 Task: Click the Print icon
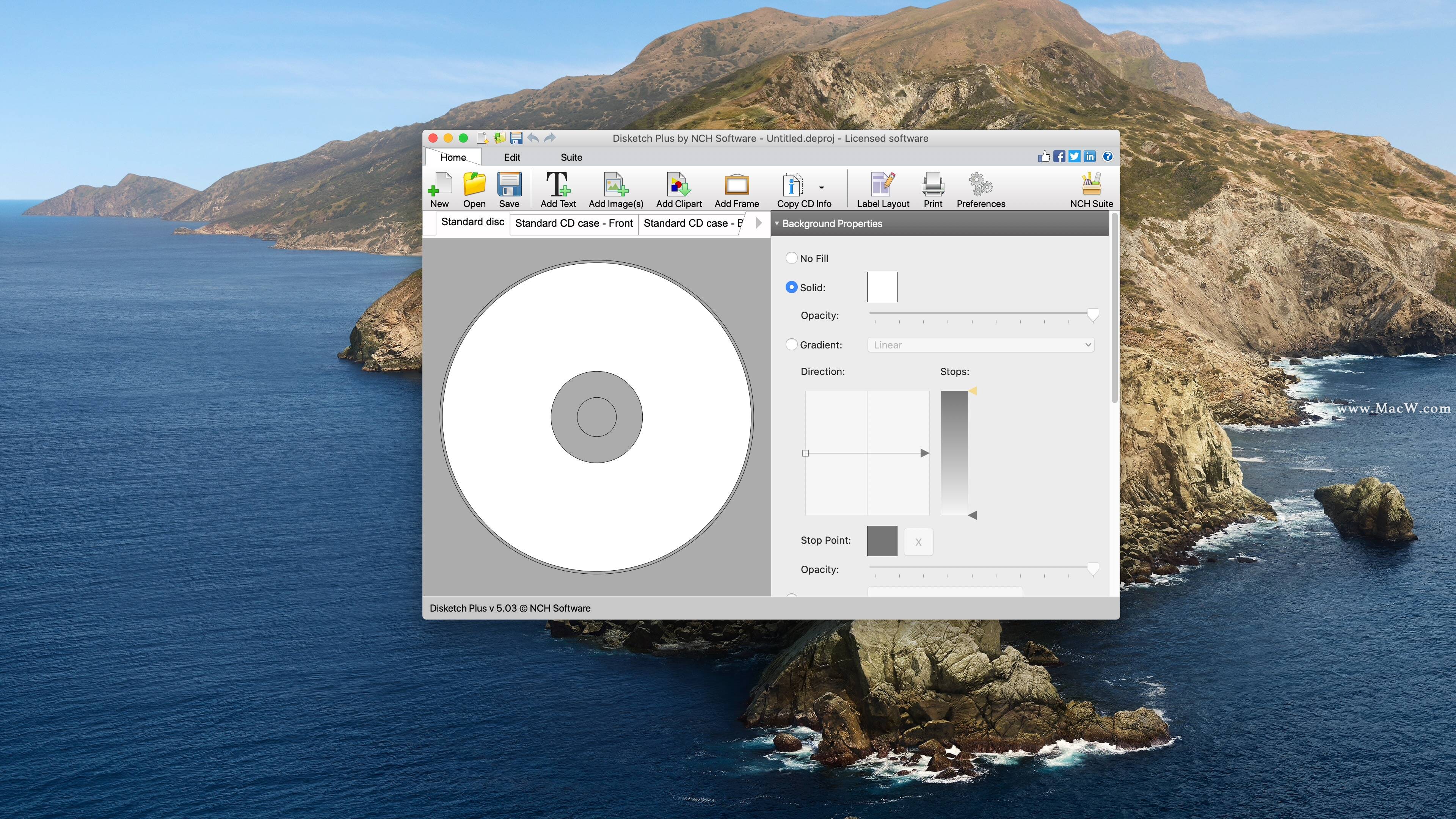[x=933, y=190]
